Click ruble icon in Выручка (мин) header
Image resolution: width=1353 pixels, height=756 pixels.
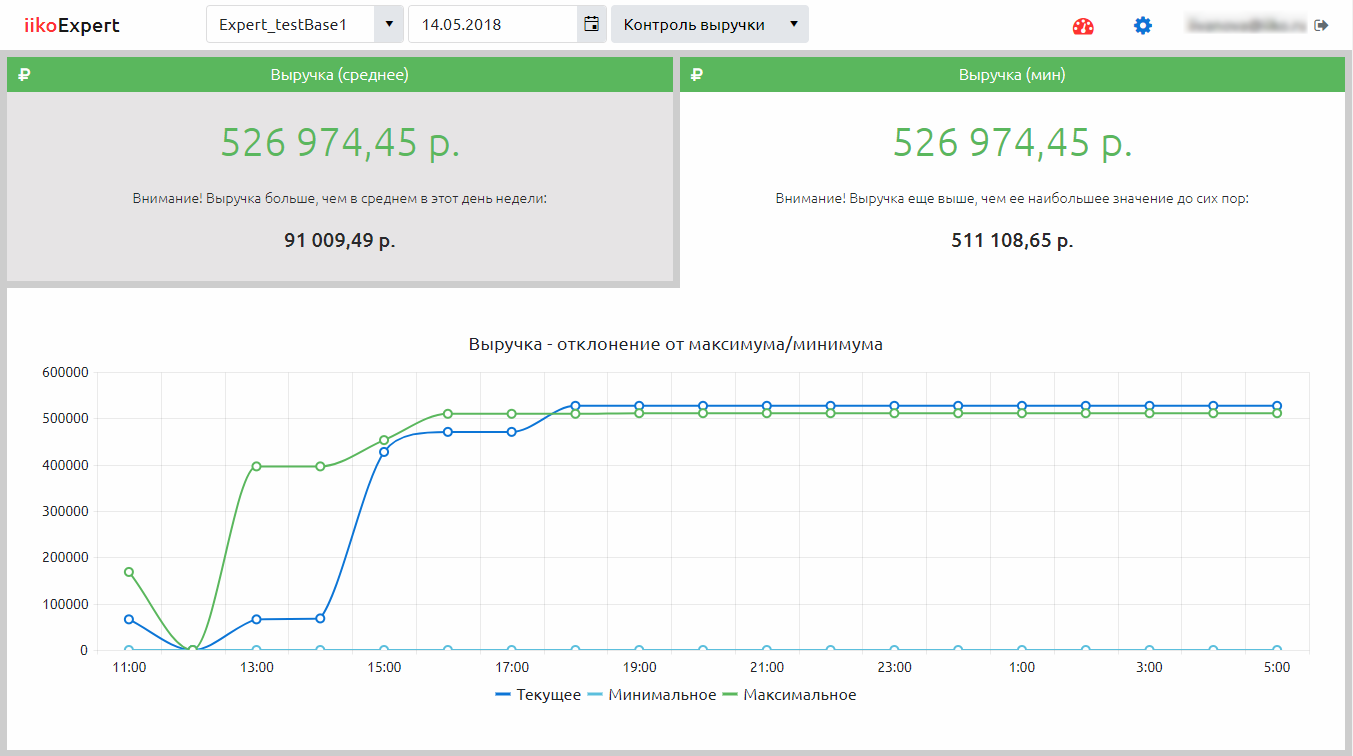click(x=697, y=75)
